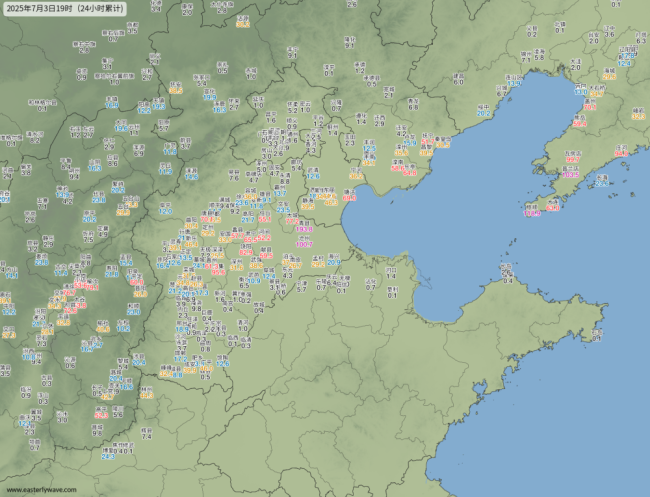Click the 103.5 magenta station value
The image size is (650, 497).
coord(570,175)
